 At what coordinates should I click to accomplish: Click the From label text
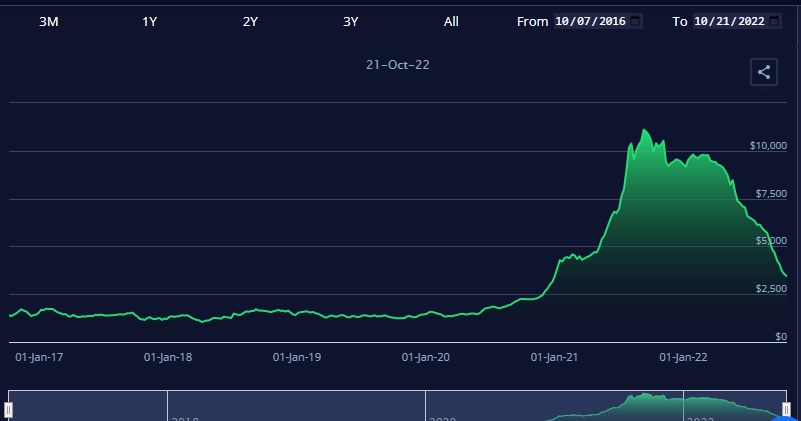click(532, 21)
